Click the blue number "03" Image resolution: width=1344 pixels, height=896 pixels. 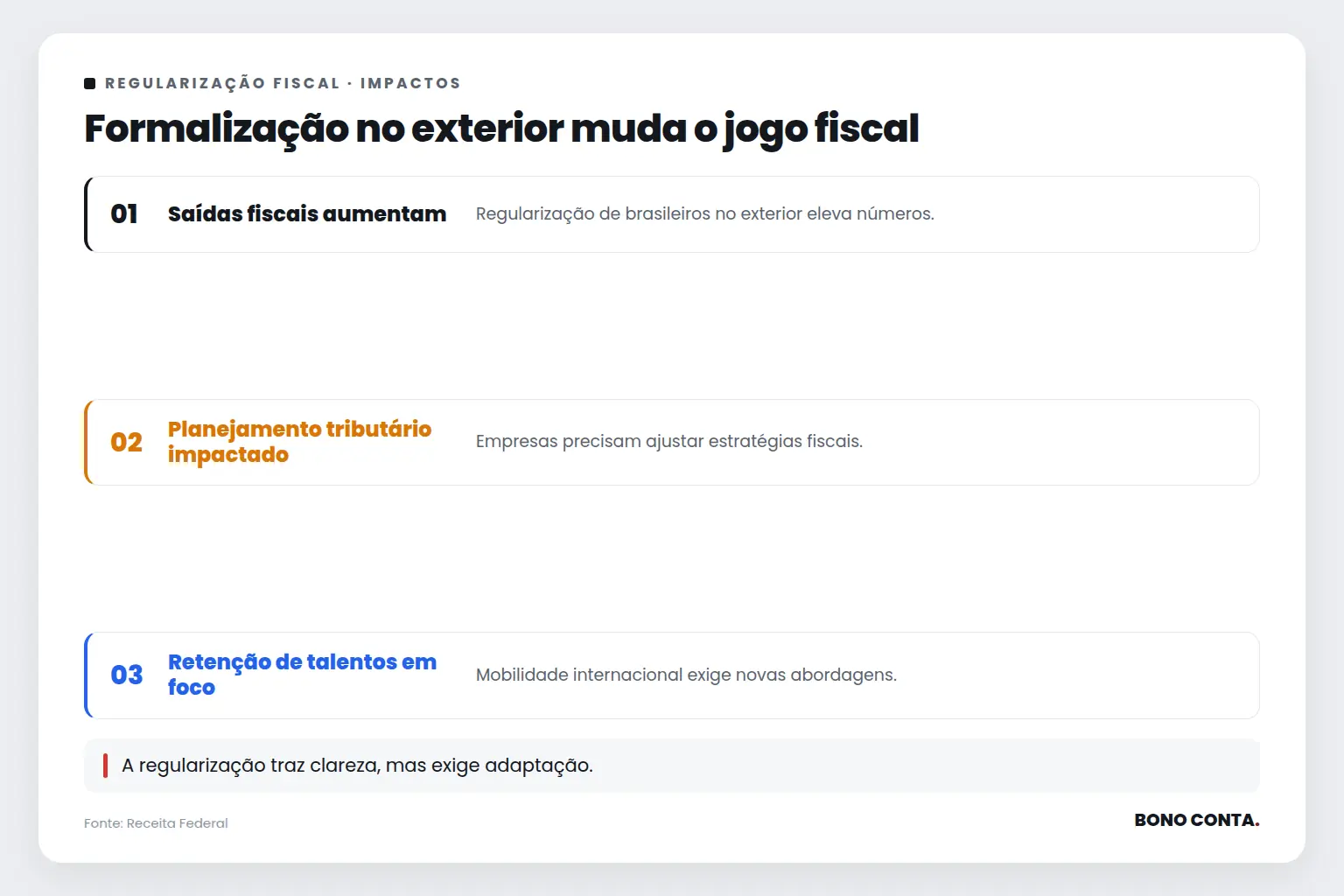click(126, 675)
